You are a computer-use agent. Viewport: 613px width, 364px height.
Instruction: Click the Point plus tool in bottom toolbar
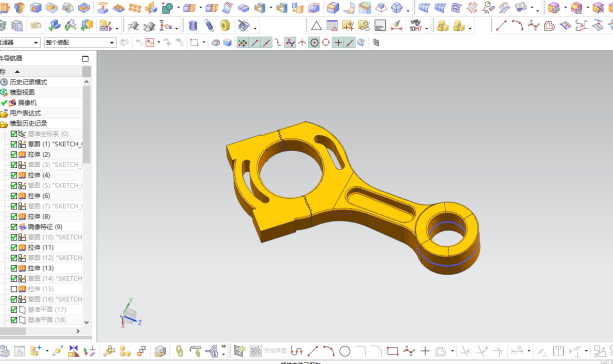[425, 351]
